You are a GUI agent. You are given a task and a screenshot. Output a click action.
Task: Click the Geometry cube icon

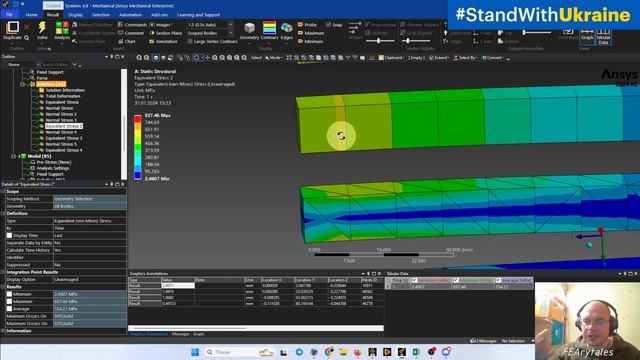pyautogui.click(x=249, y=28)
